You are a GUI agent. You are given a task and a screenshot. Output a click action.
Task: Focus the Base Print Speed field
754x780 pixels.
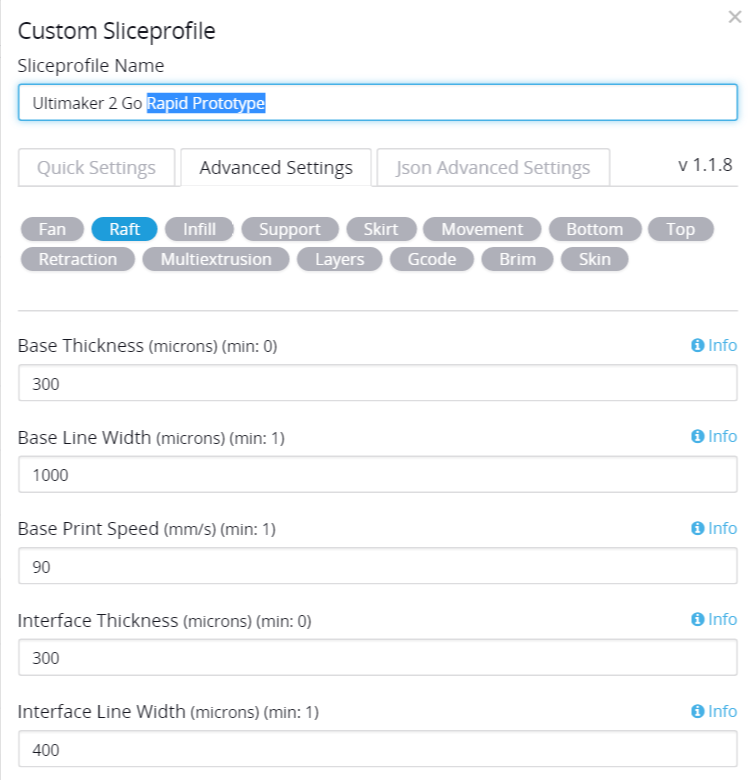coord(377,566)
